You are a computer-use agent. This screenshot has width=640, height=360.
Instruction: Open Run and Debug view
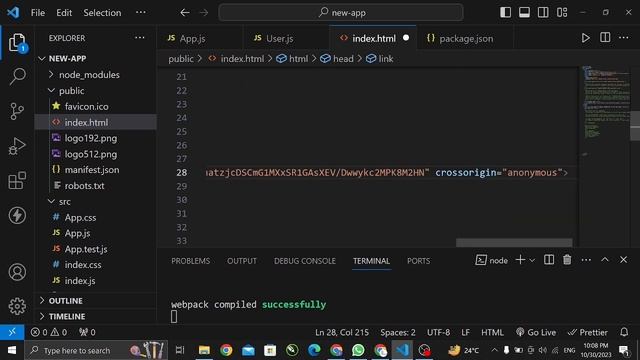point(17,146)
